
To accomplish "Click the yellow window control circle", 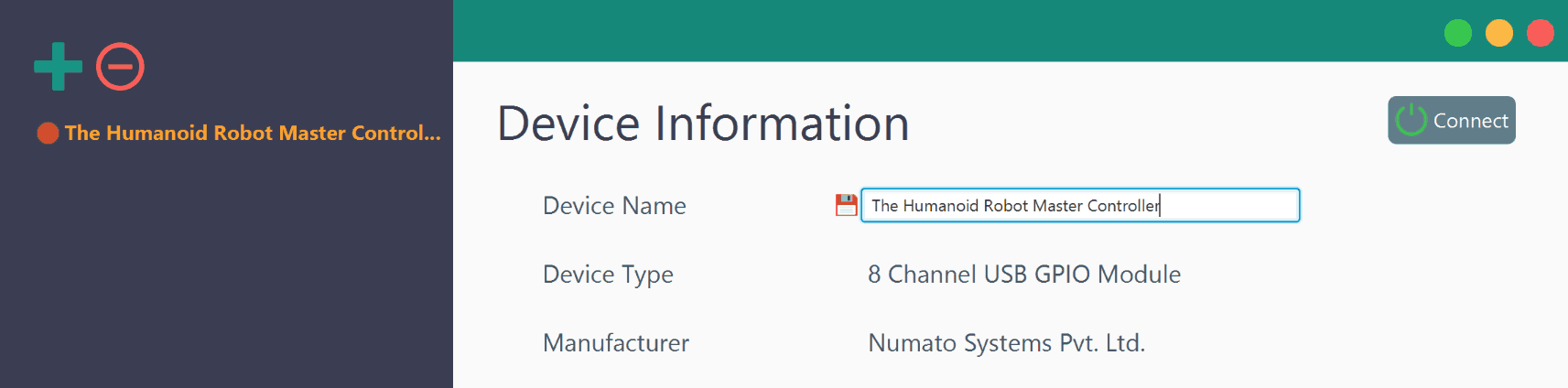I will click(x=1498, y=33).
